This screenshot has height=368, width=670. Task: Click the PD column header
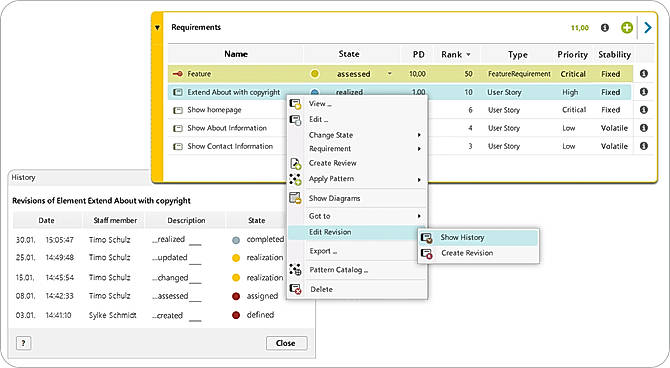(x=418, y=55)
